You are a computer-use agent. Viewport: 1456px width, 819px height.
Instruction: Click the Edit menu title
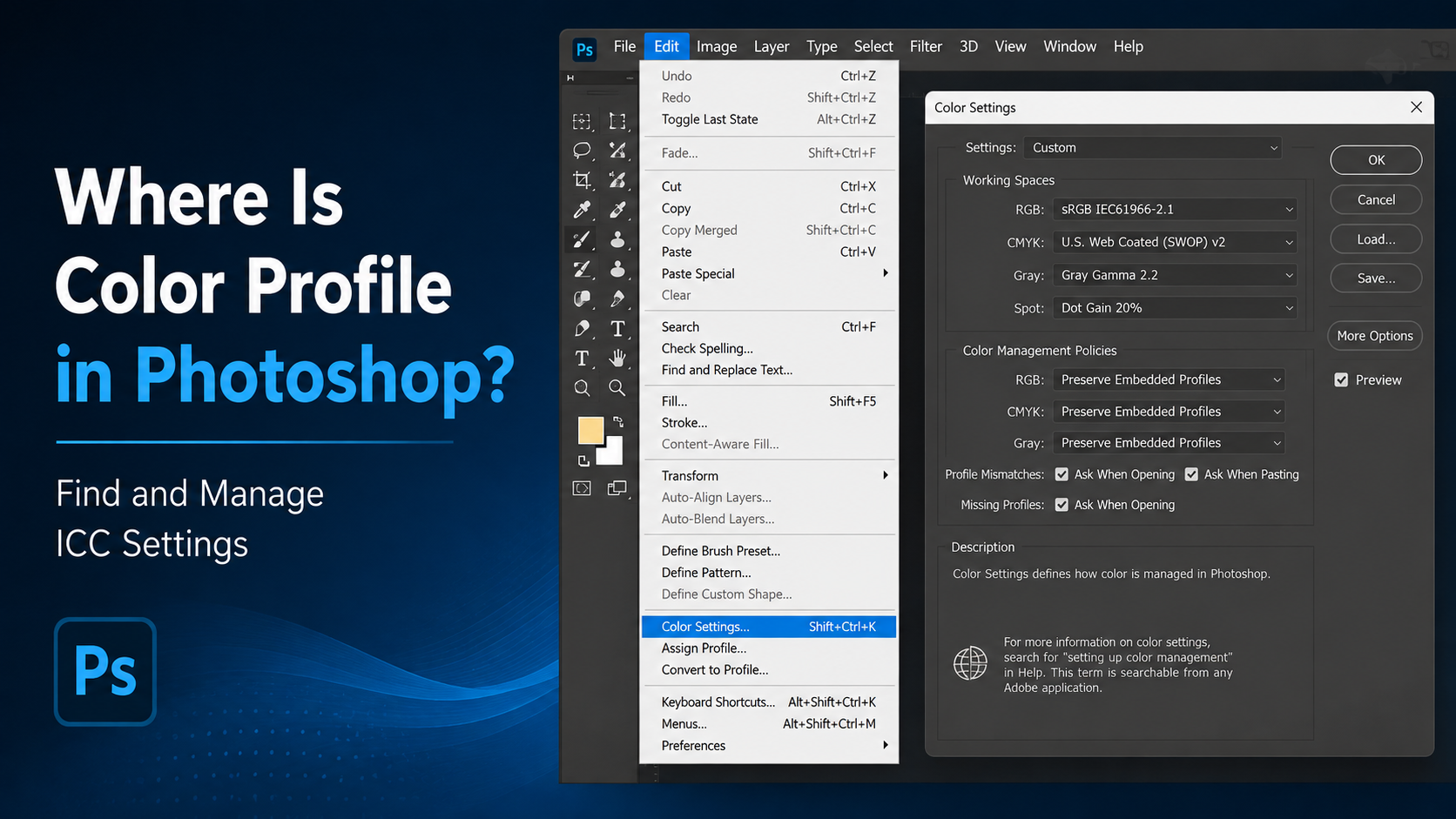pos(666,46)
